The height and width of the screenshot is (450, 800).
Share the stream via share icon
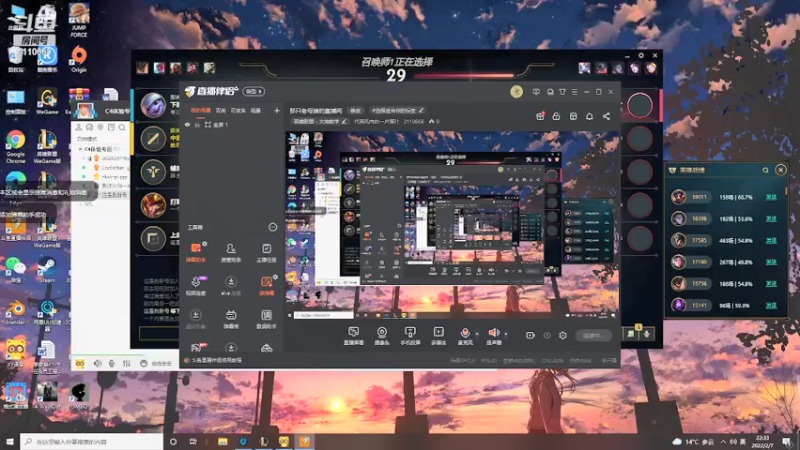(x=606, y=116)
